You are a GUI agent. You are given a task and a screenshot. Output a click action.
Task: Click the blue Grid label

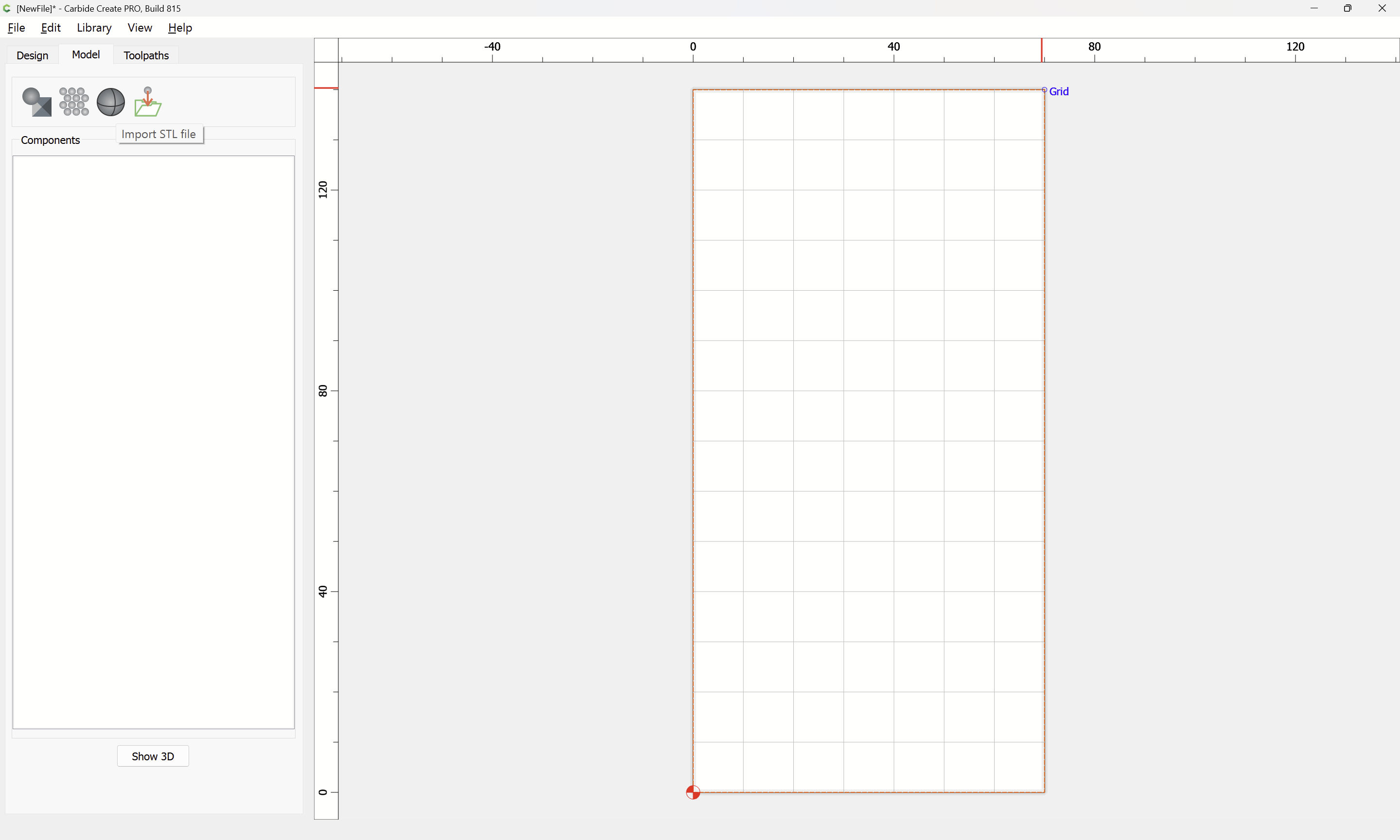pos(1059,91)
